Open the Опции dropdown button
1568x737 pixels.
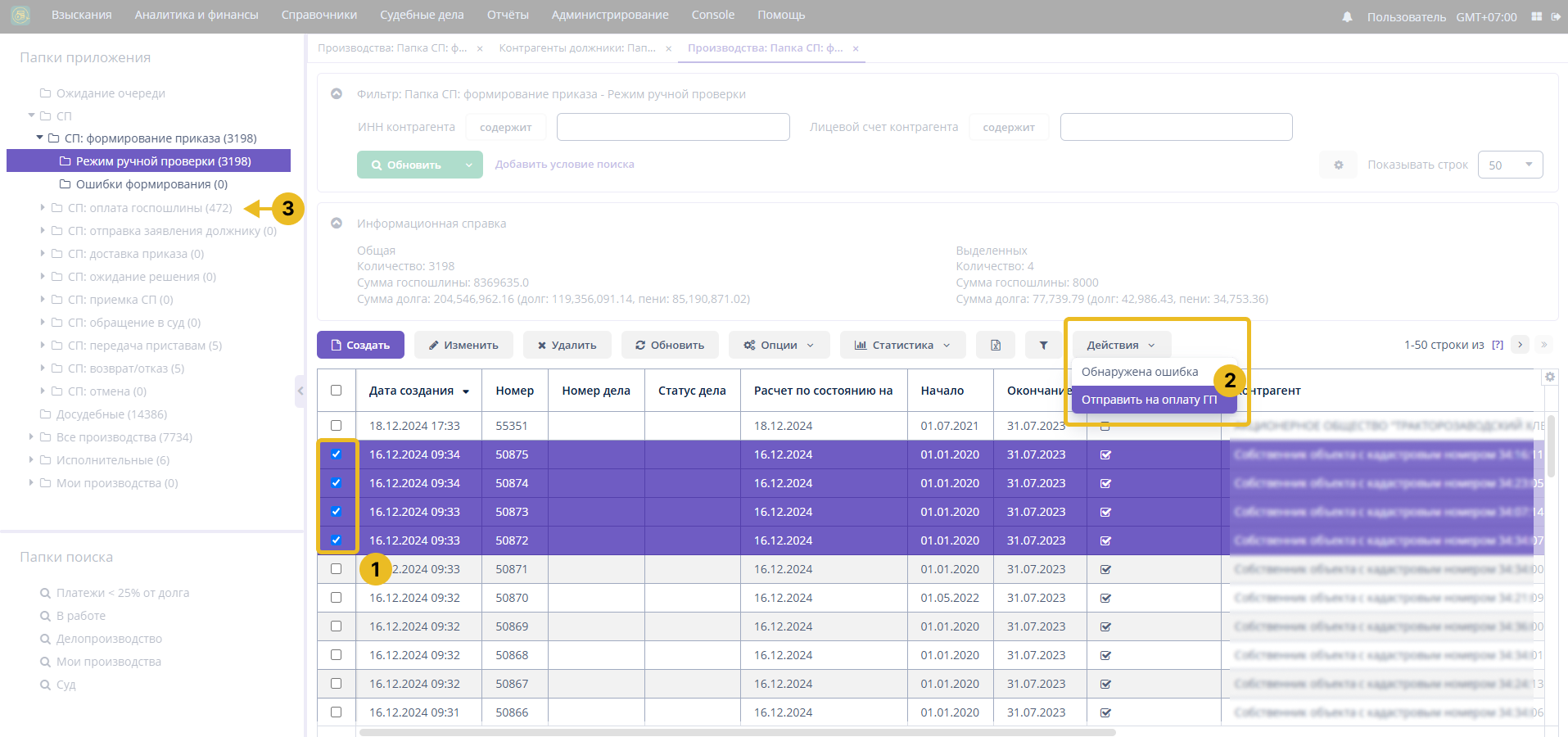point(779,345)
